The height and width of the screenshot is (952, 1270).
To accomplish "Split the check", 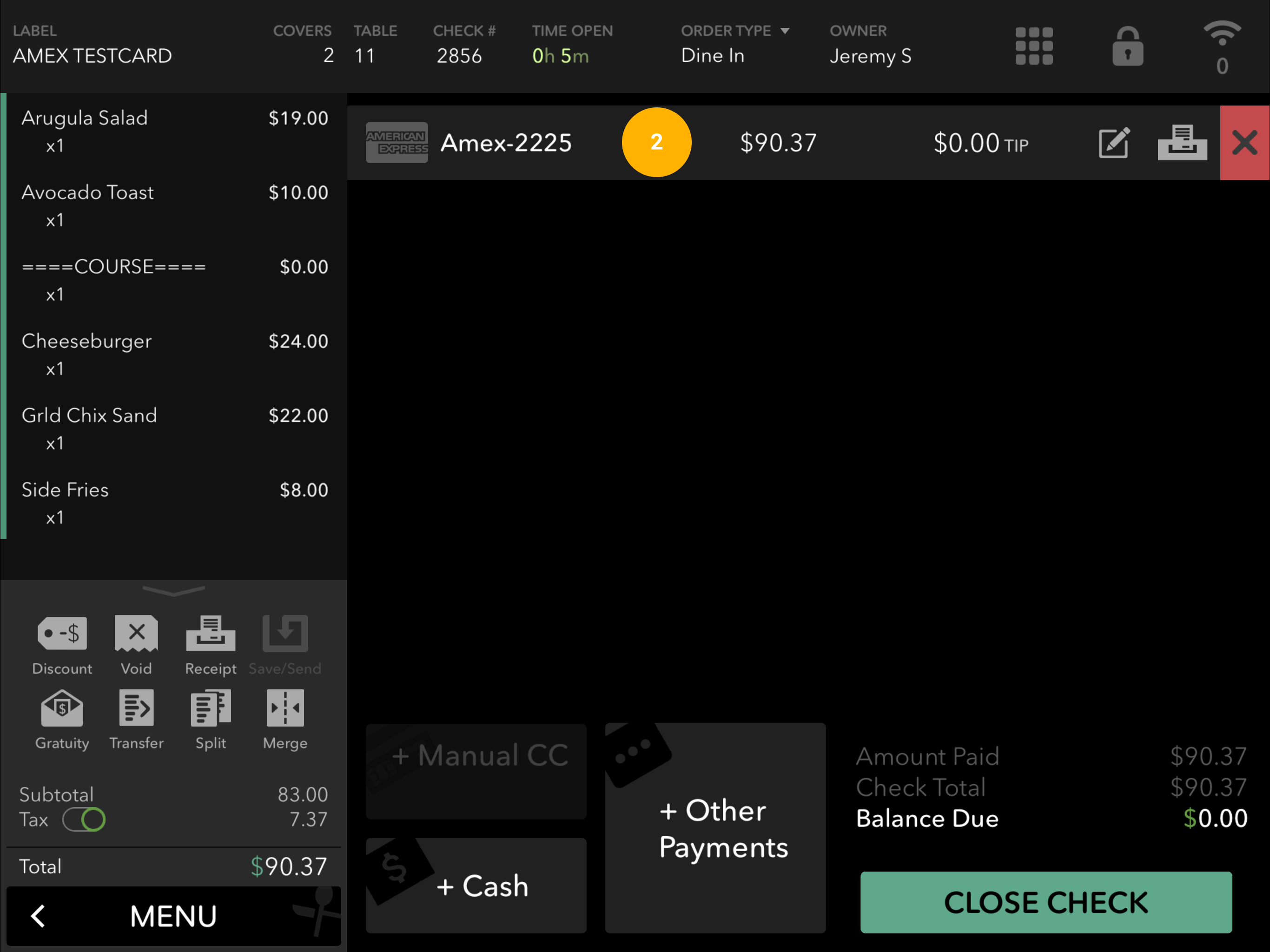I will tap(211, 720).
